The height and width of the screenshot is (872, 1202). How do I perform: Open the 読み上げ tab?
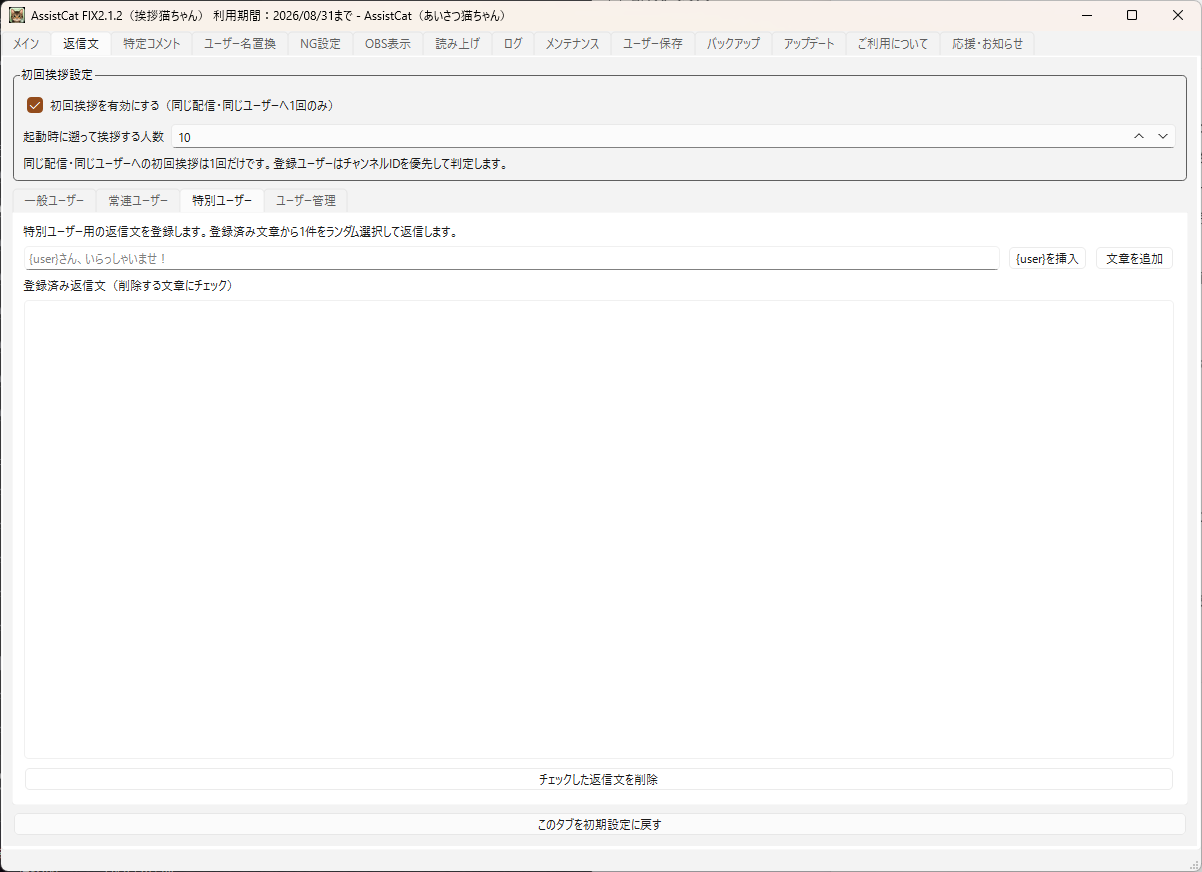click(457, 44)
